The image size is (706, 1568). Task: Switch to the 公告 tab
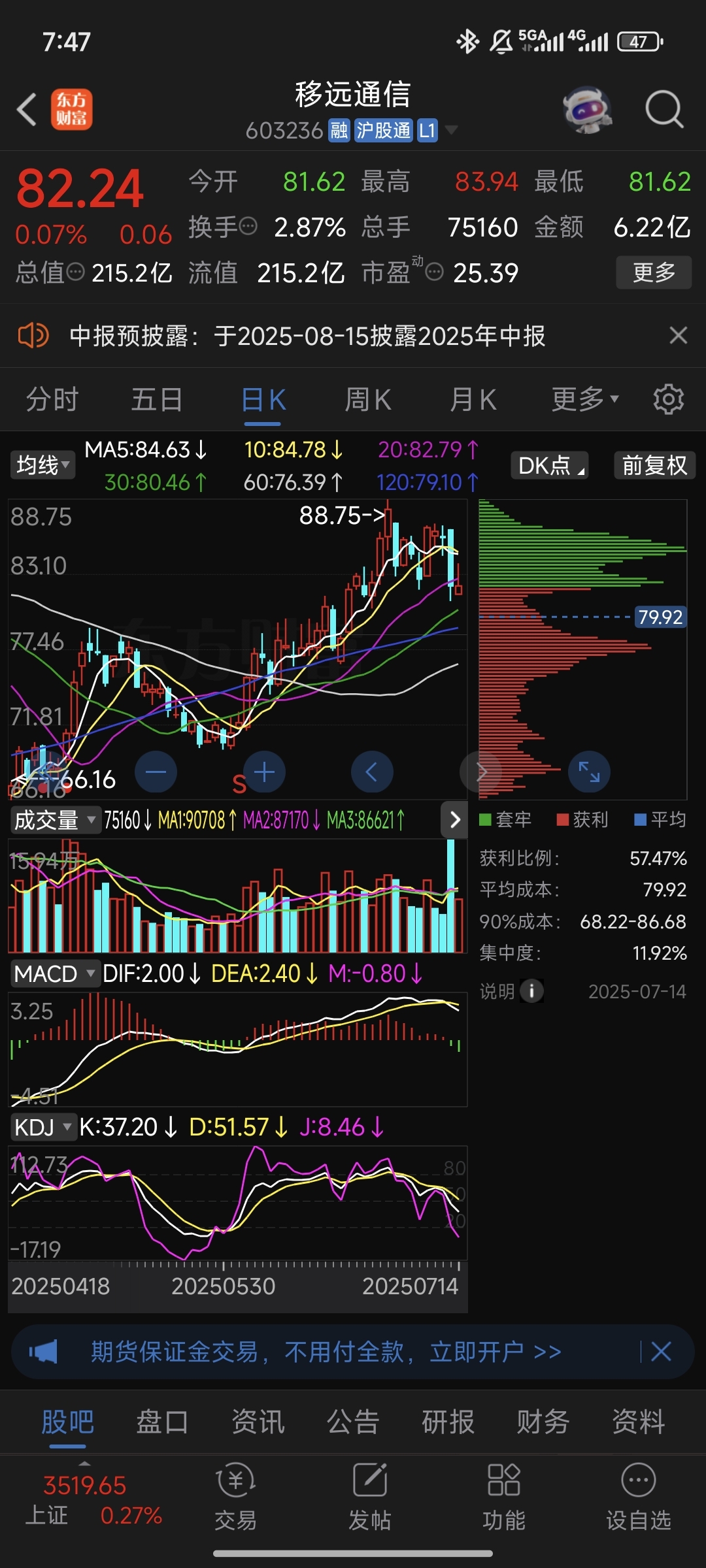click(353, 1422)
